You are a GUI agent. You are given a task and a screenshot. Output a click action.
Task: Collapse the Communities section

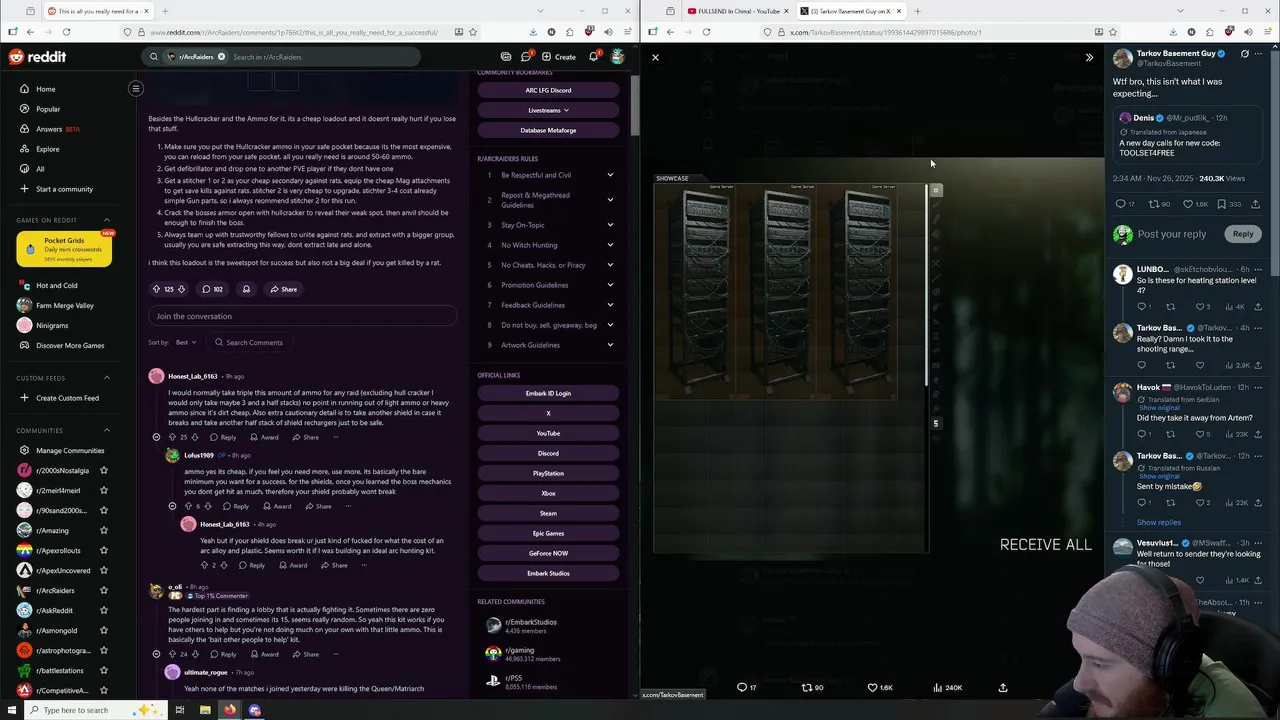(x=107, y=430)
